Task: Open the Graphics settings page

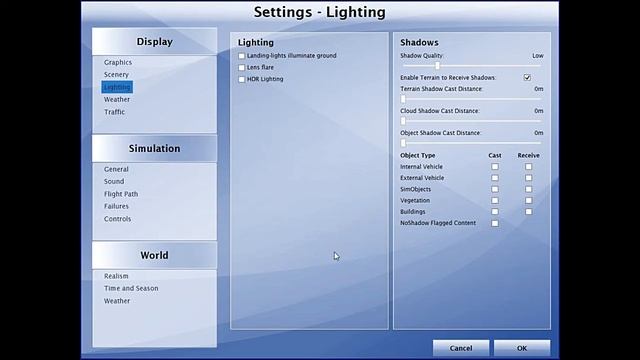Action: (x=118, y=62)
